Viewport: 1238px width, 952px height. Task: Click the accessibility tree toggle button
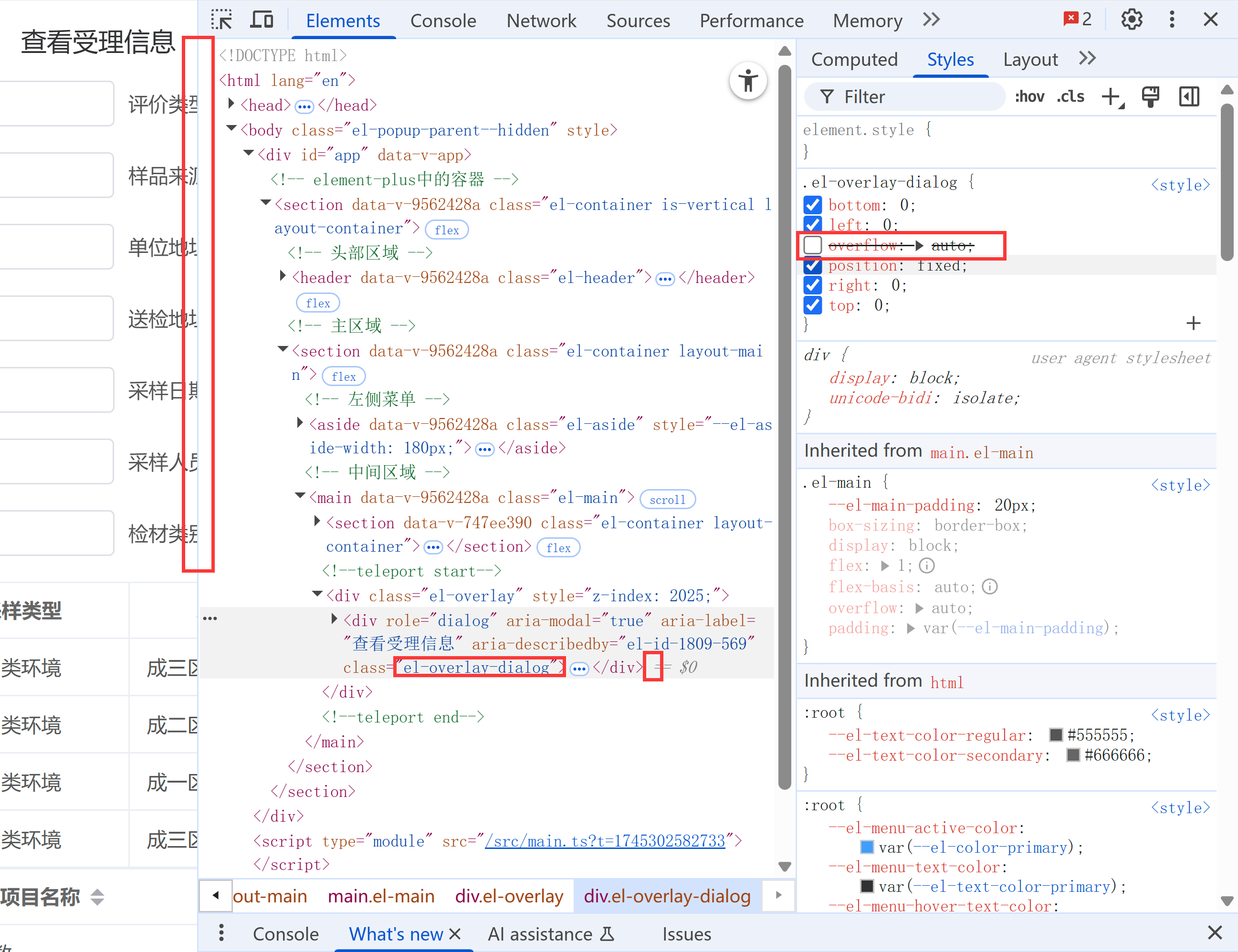[x=748, y=81]
